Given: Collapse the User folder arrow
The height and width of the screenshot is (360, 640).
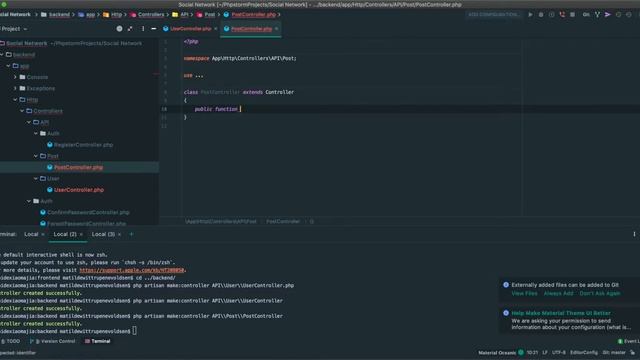Looking at the screenshot, I should pos(36,178).
